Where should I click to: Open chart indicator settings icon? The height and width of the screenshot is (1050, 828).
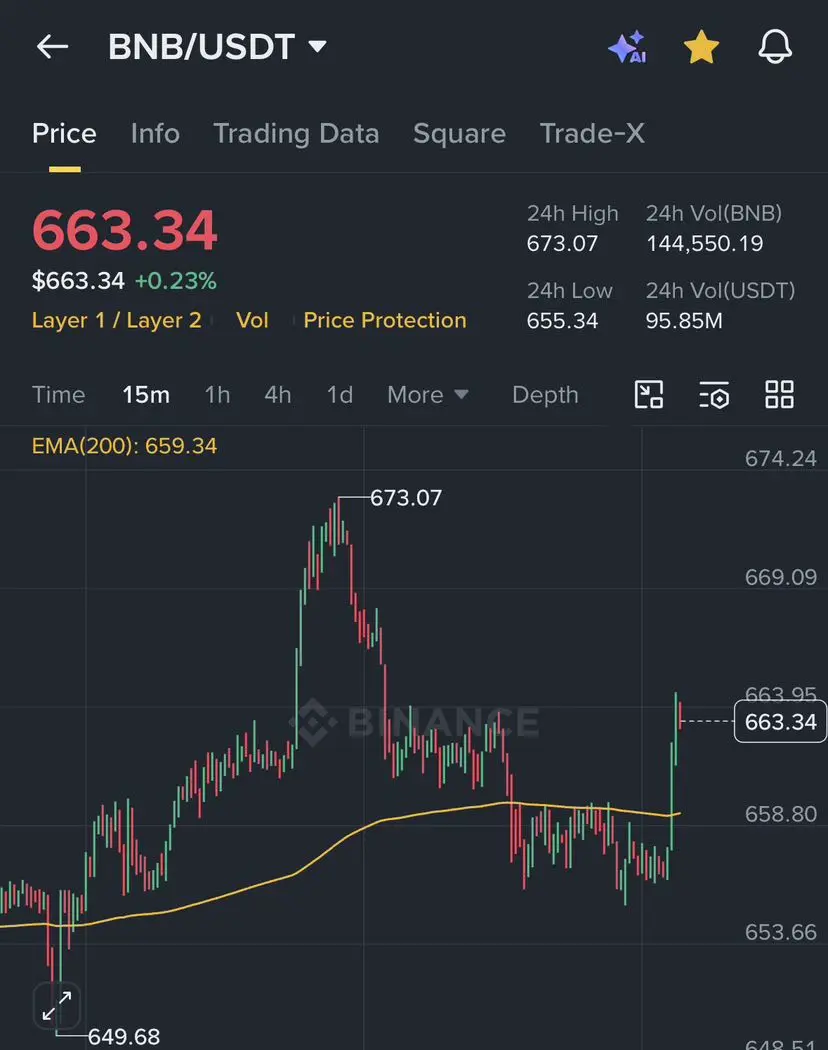tap(713, 394)
